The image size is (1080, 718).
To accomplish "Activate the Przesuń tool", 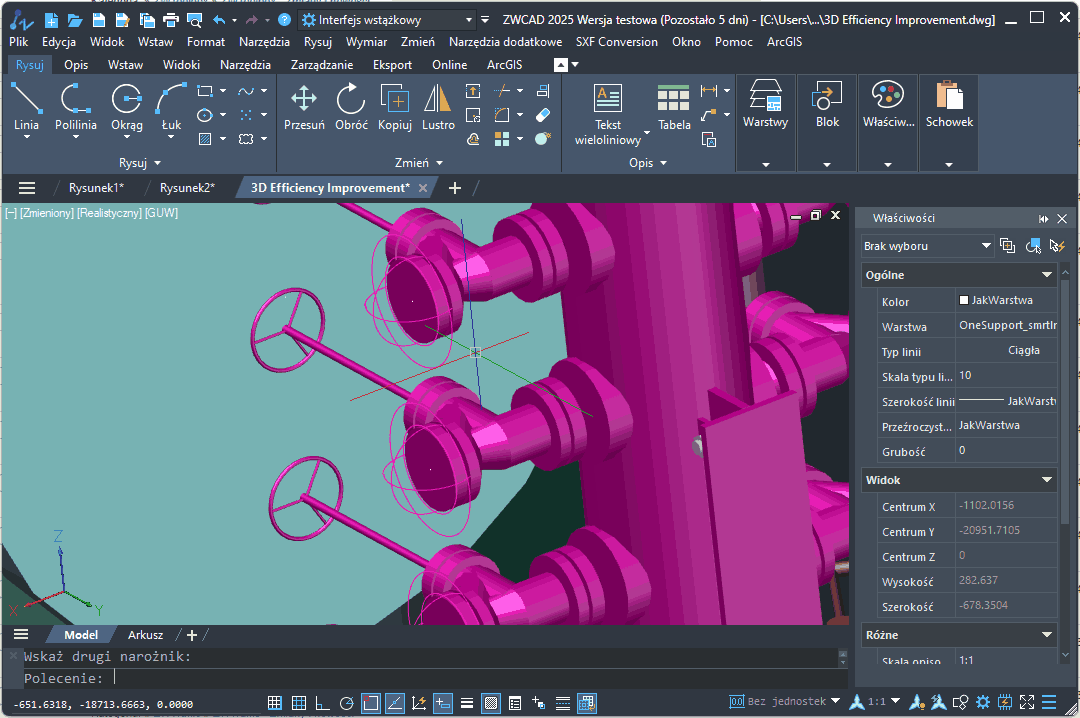I will 304,103.
